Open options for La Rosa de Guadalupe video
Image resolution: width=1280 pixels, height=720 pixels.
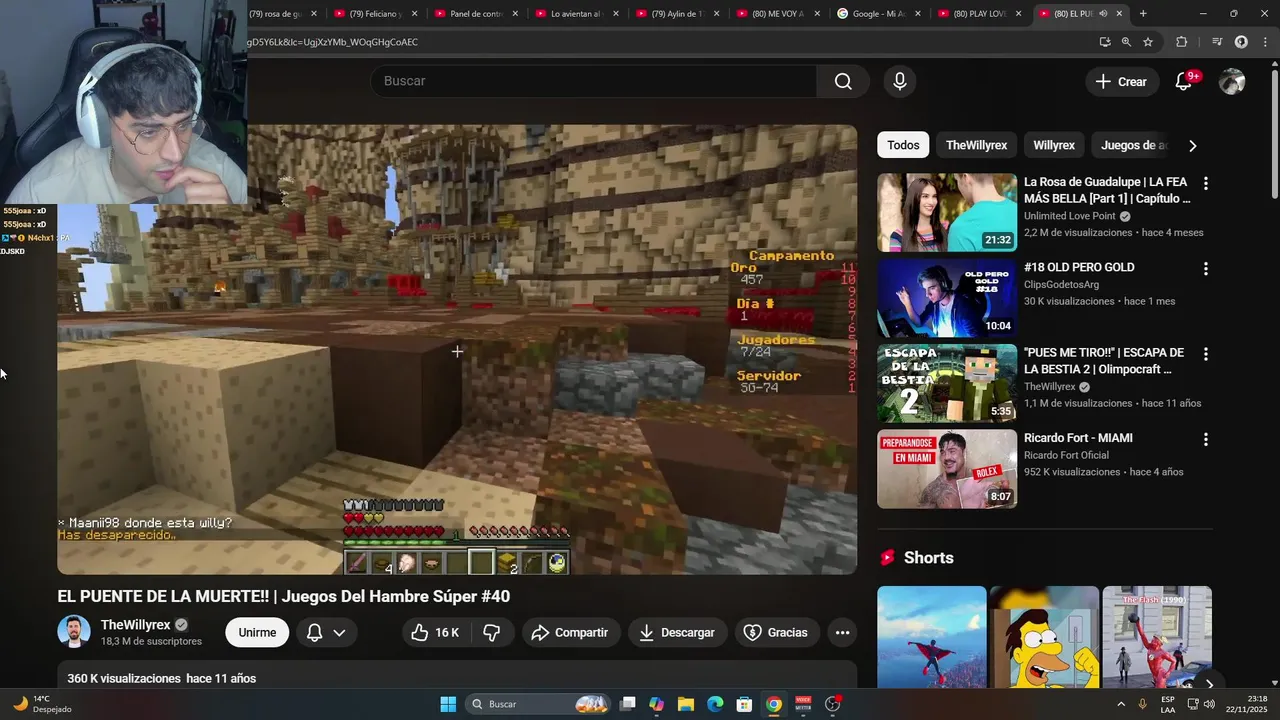coord(1205,183)
